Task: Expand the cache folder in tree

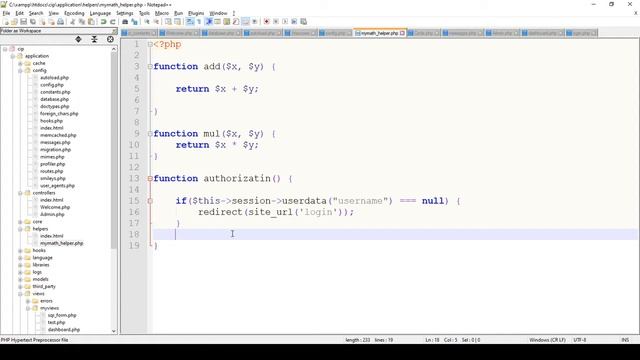Action: click(20, 63)
